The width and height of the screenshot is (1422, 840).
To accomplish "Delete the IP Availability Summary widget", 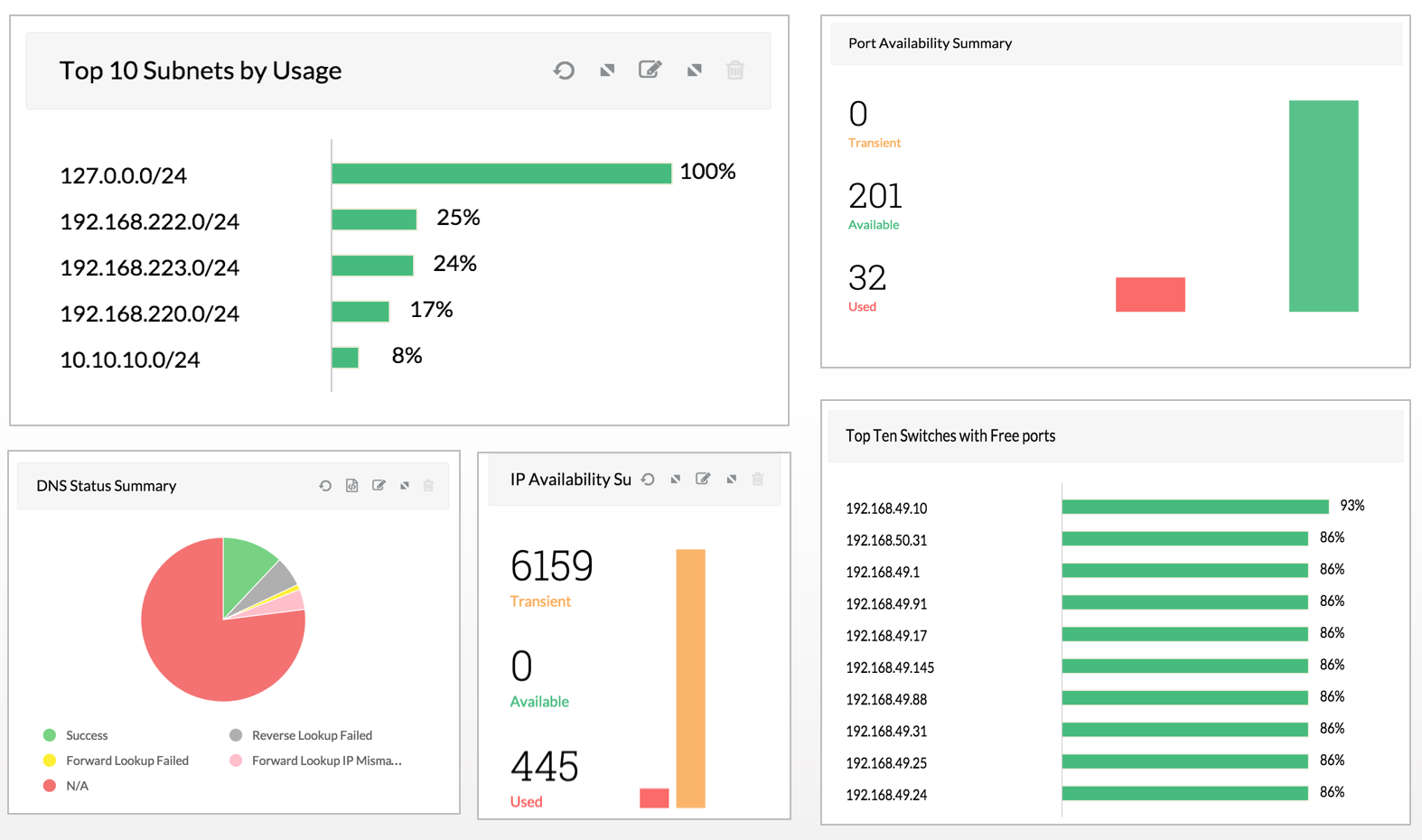I will pos(758,479).
